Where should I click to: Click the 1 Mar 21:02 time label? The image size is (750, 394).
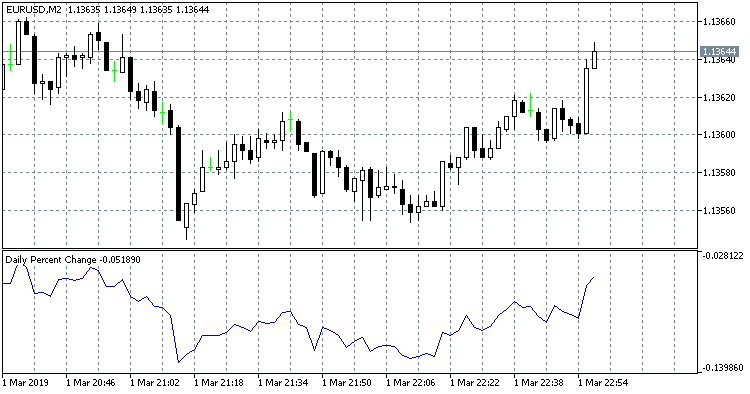pyautogui.click(x=154, y=383)
